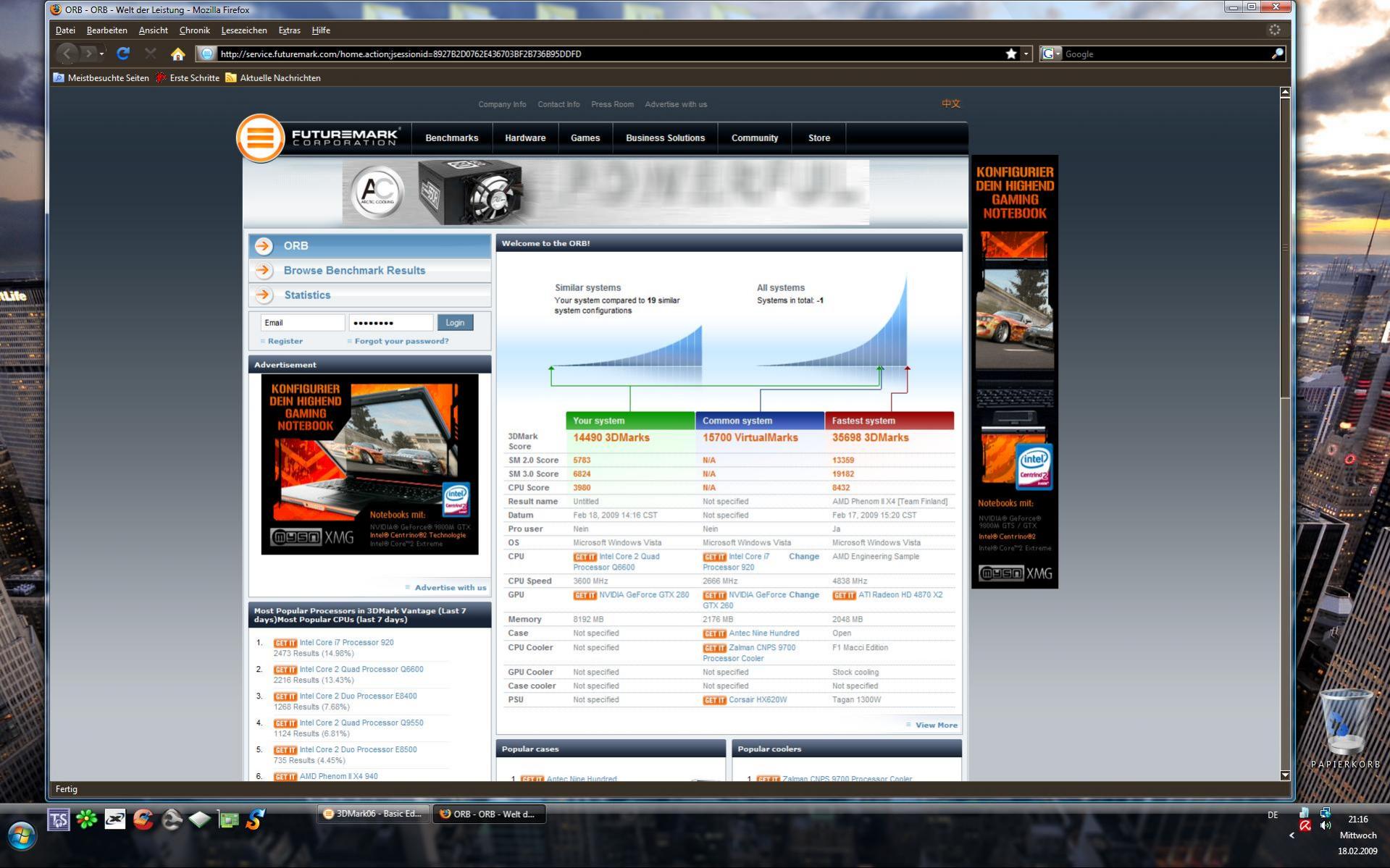Click GET IT badge for Core i7 920 in popular list
This screenshot has width=1390, height=868.
pos(285,643)
